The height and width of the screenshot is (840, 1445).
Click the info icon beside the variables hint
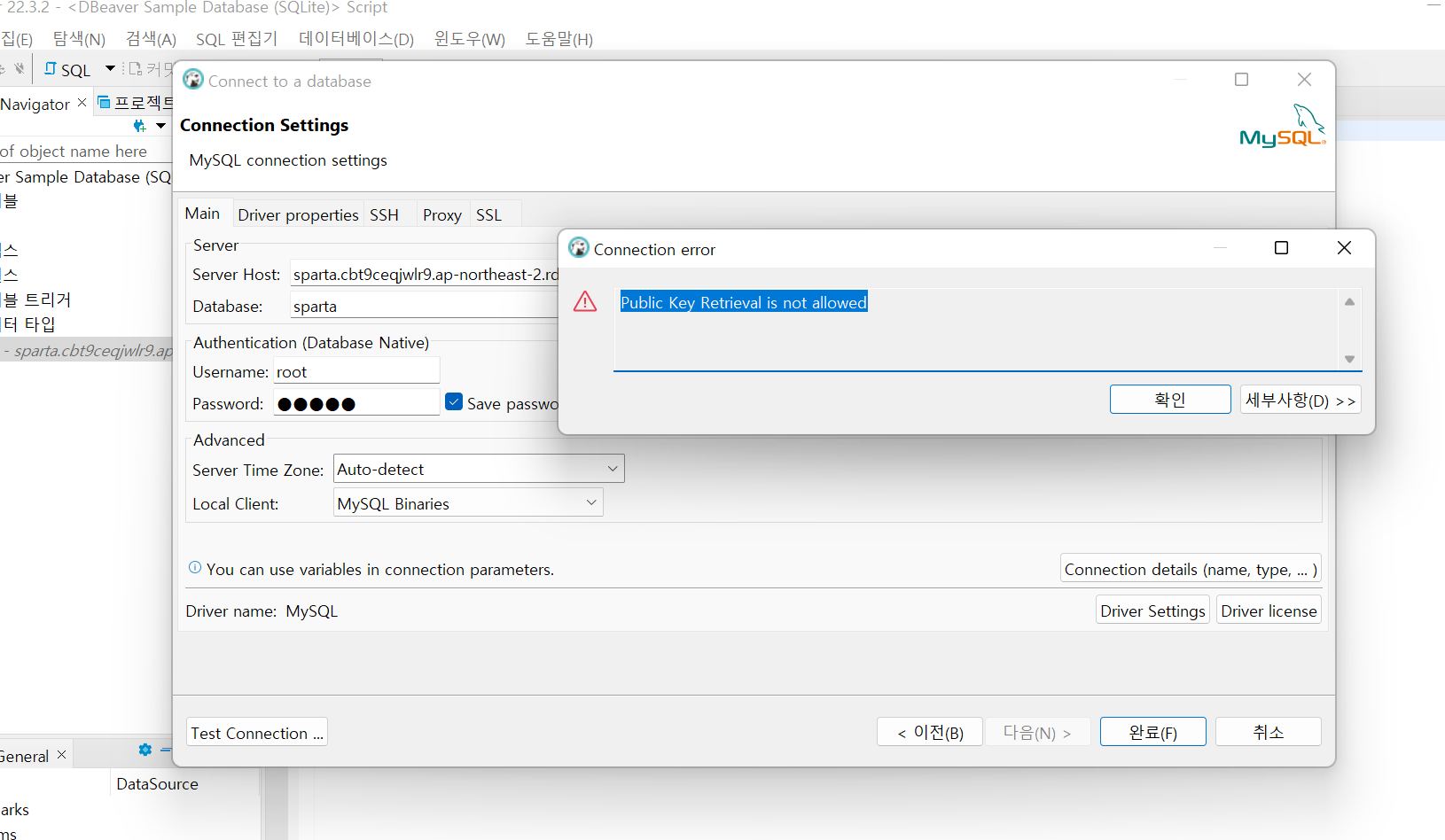tap(195, 568)
